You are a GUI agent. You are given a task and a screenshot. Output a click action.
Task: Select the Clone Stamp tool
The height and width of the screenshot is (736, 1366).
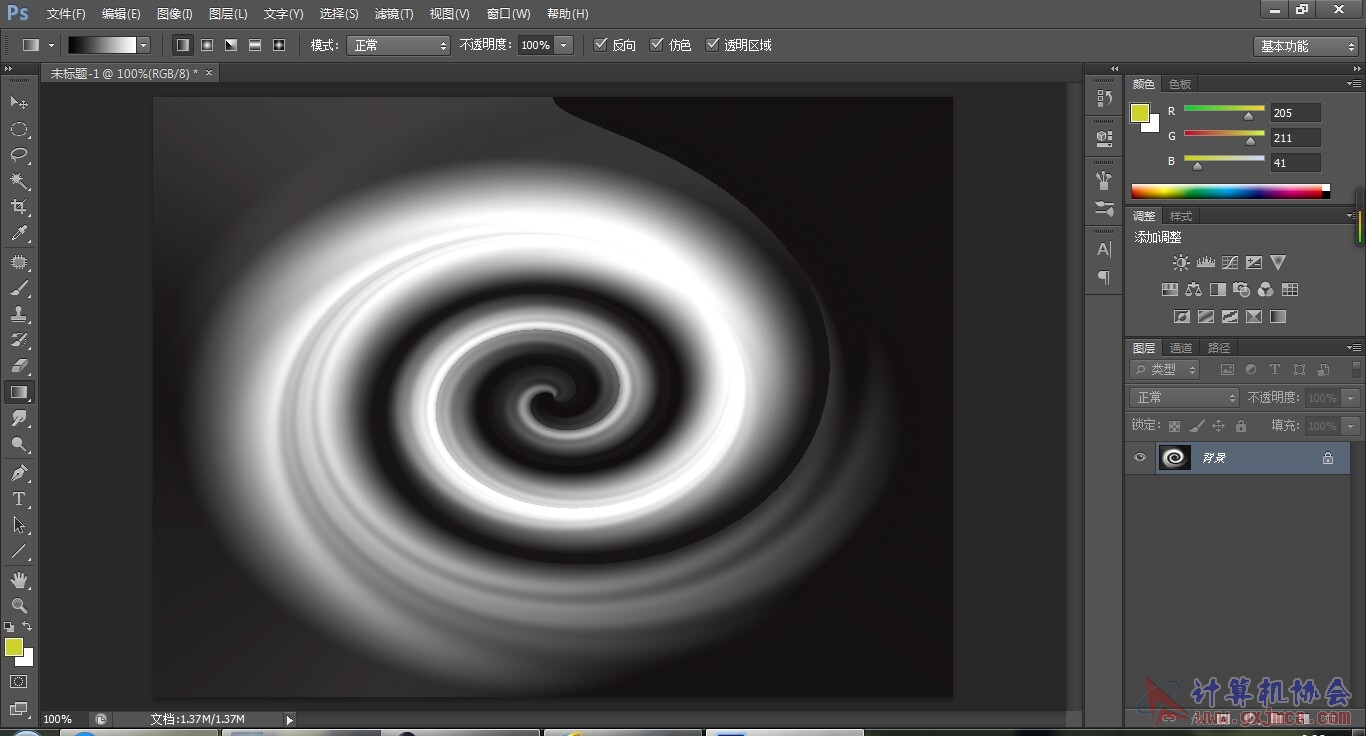[19, 315]
